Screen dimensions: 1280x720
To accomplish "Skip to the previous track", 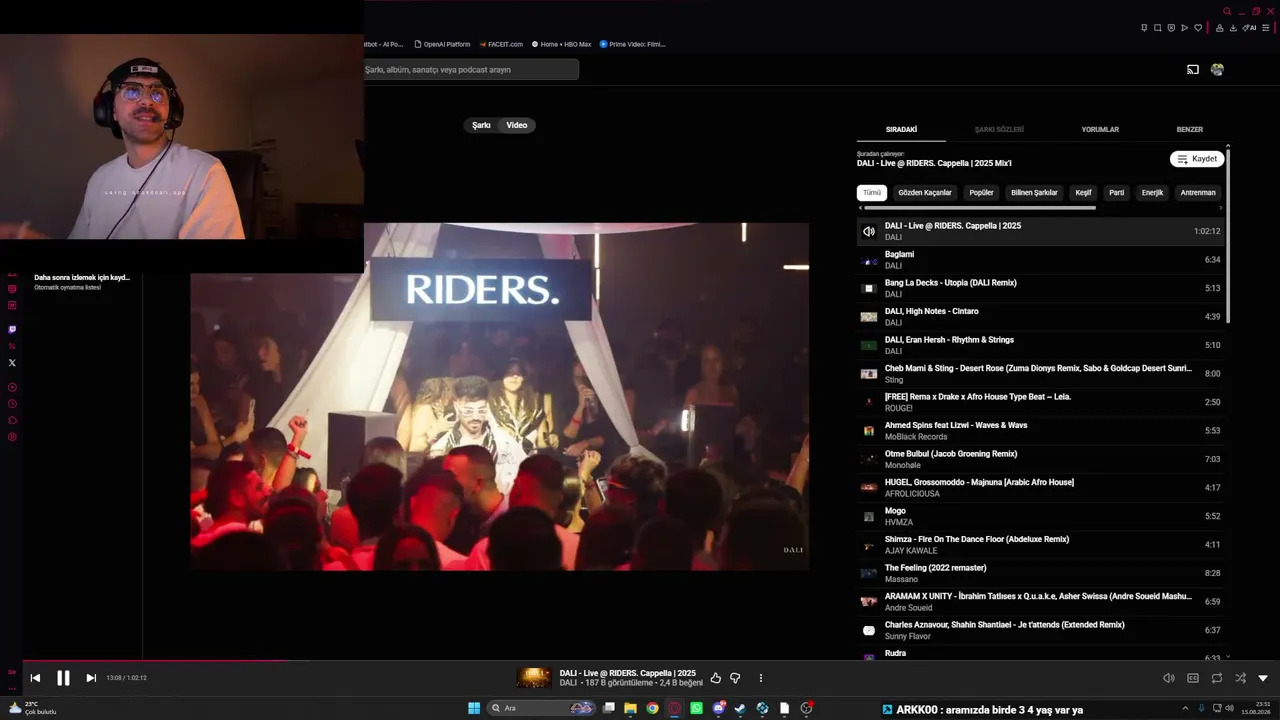I will [35, 678].
